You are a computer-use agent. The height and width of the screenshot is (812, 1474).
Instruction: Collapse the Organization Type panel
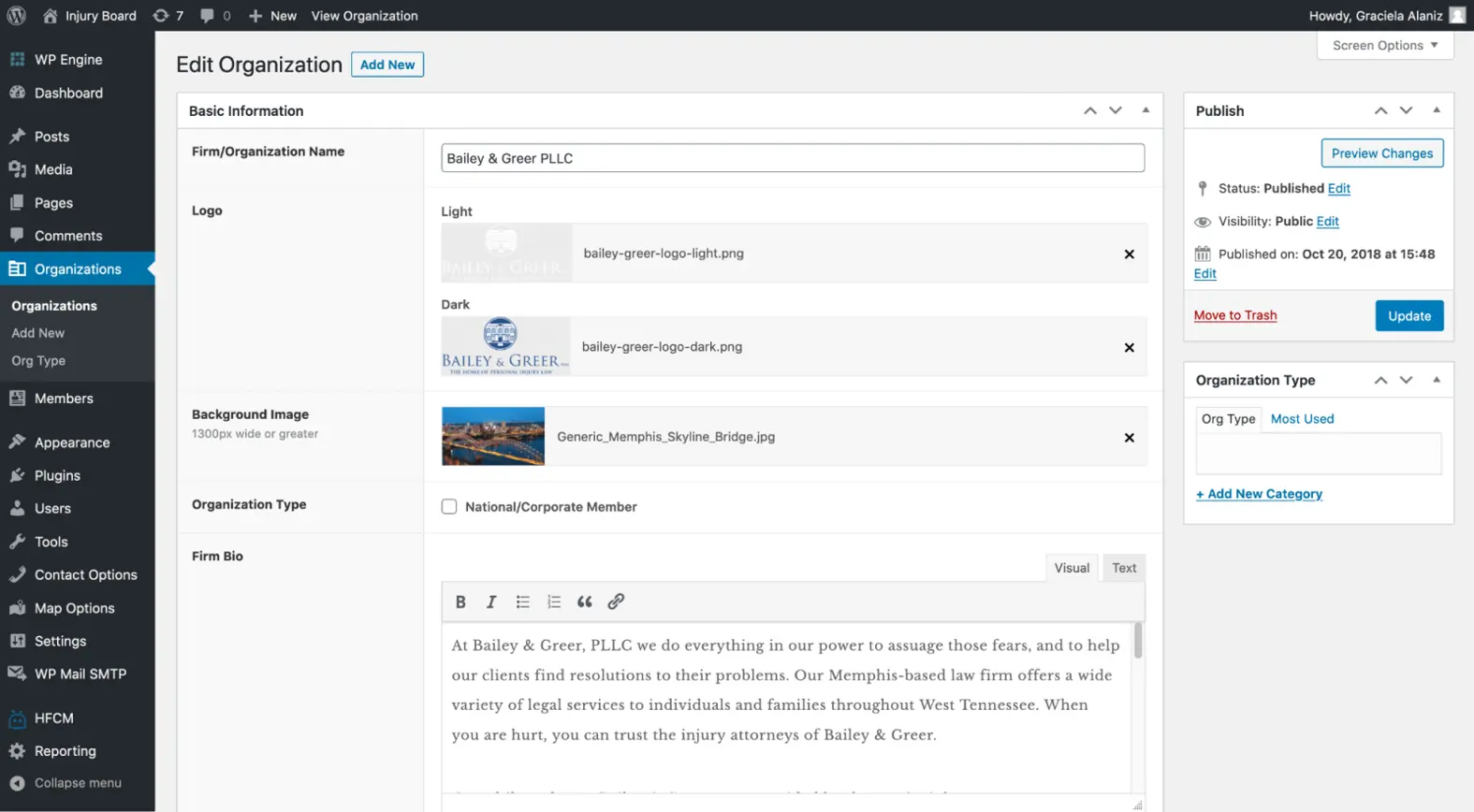click(x=1437, y=380)
